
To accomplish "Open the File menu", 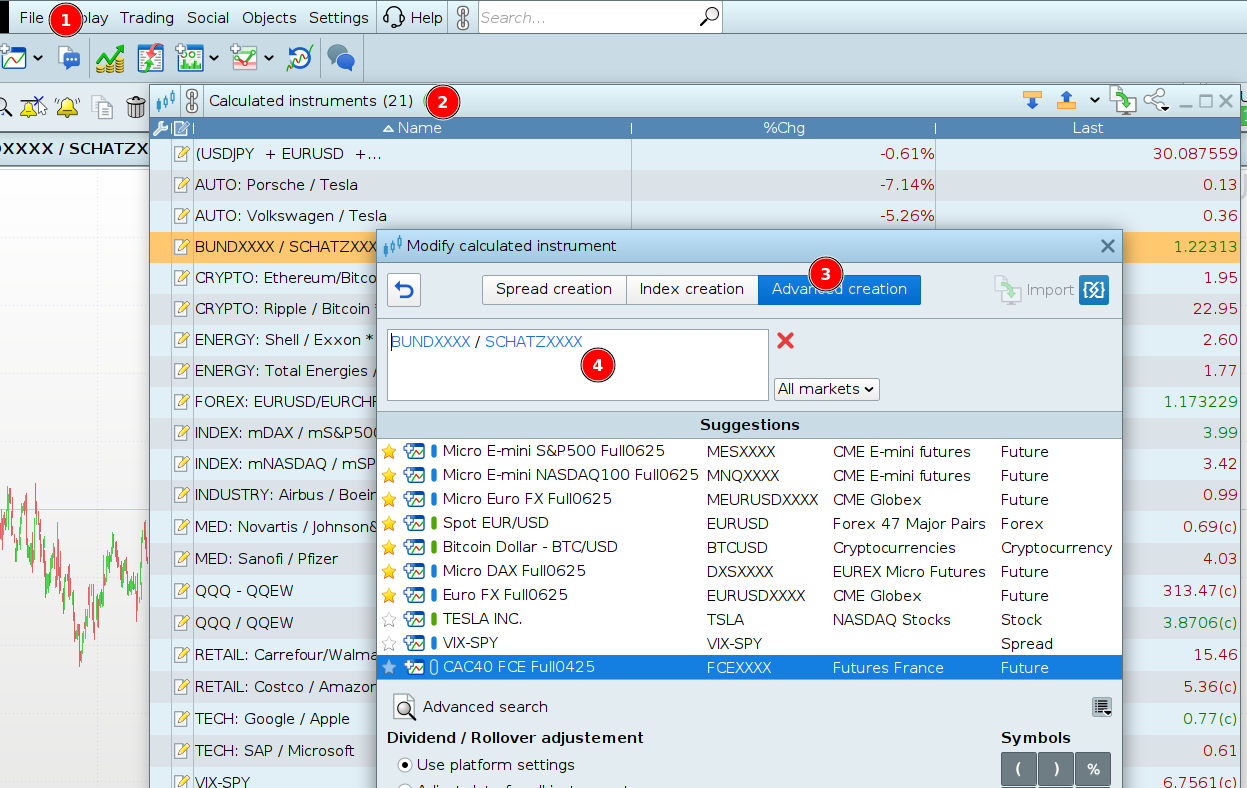I will (x=32, y=17).
